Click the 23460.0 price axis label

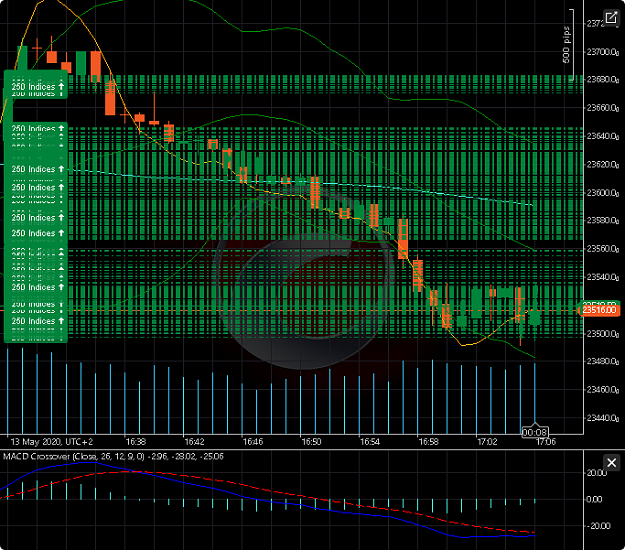coord(603,389)
